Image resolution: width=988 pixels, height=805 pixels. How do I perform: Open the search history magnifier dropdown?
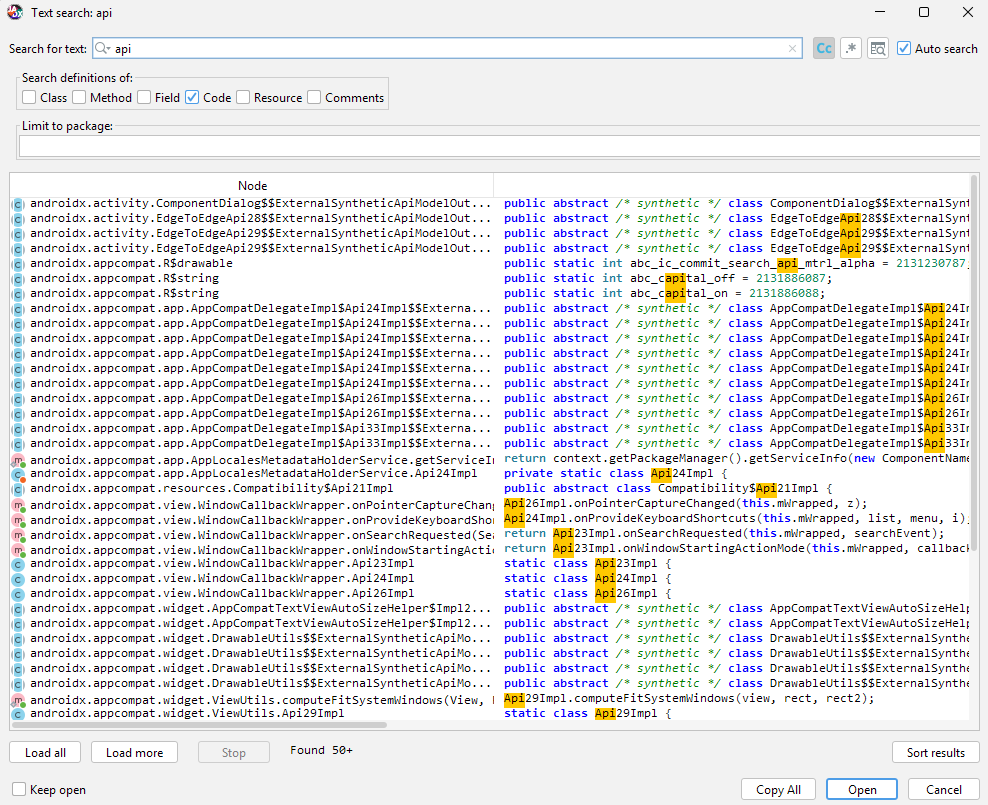(103, 48)
